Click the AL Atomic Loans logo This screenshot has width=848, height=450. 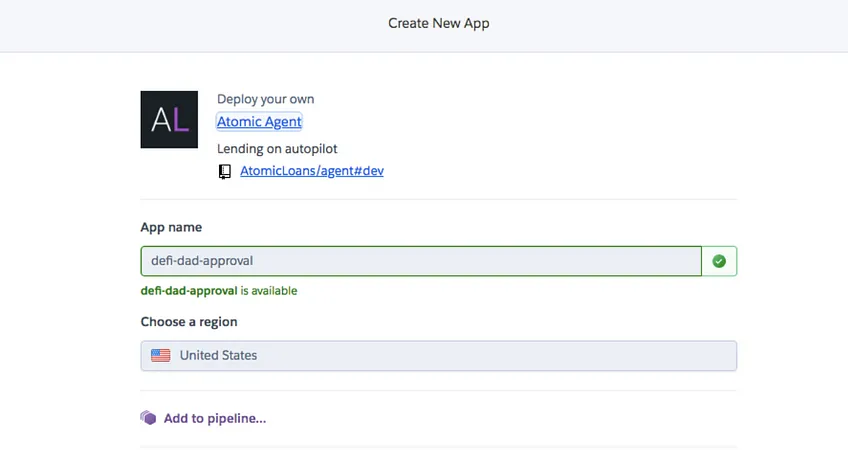point(169,120)
